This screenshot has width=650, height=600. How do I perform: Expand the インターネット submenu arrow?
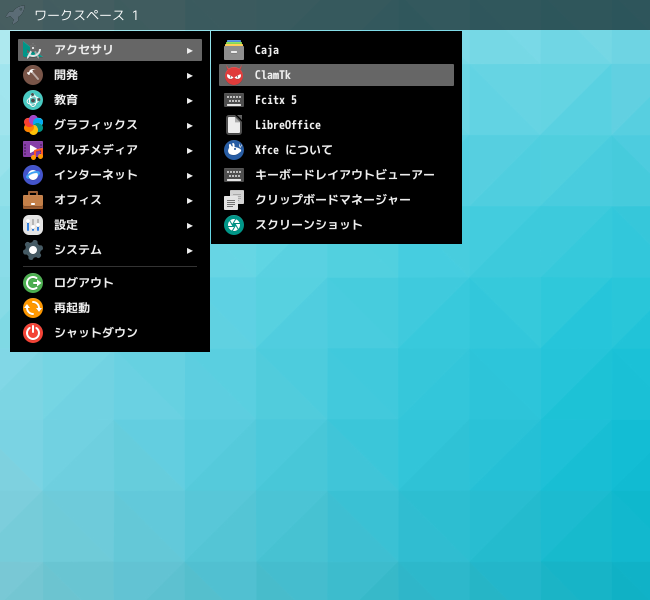pyautogui.click(x=189, y=175)
